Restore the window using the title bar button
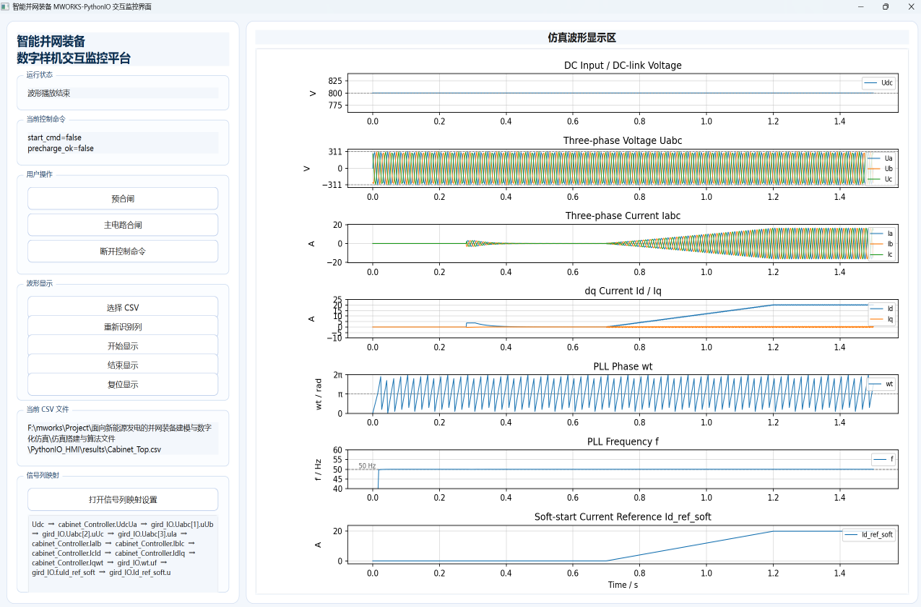Screen dimensions: 921x607 885,6
